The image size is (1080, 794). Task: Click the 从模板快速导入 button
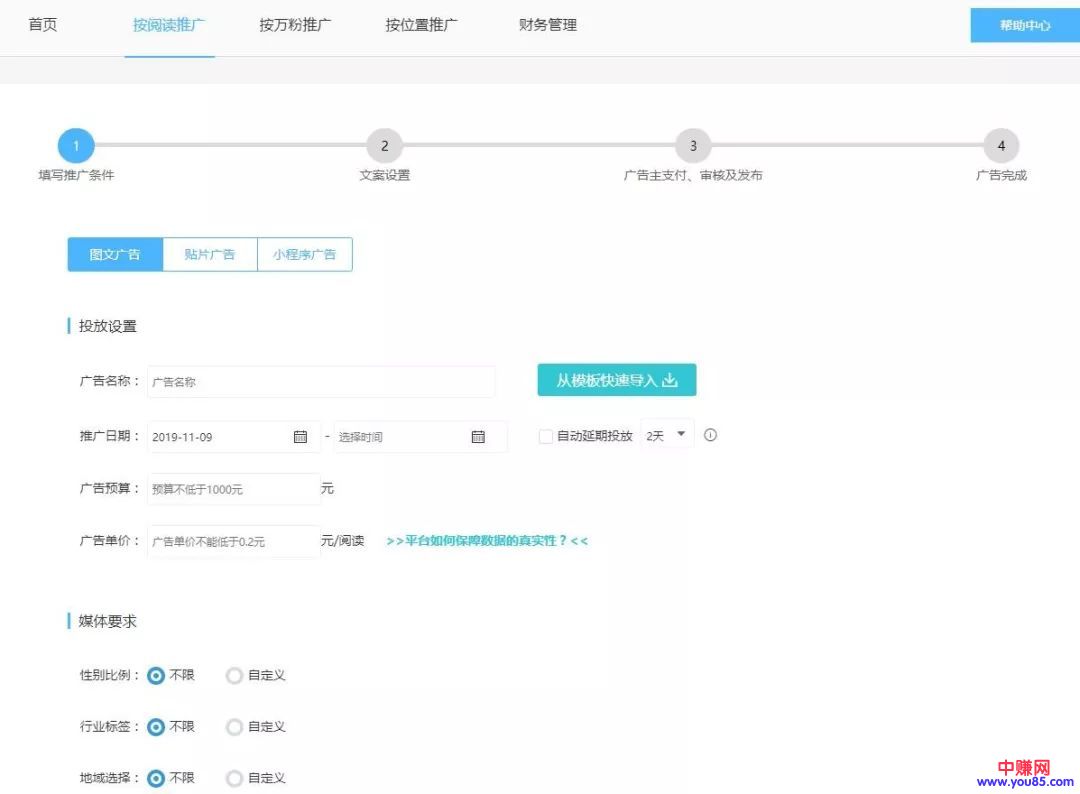coord(616,380)
